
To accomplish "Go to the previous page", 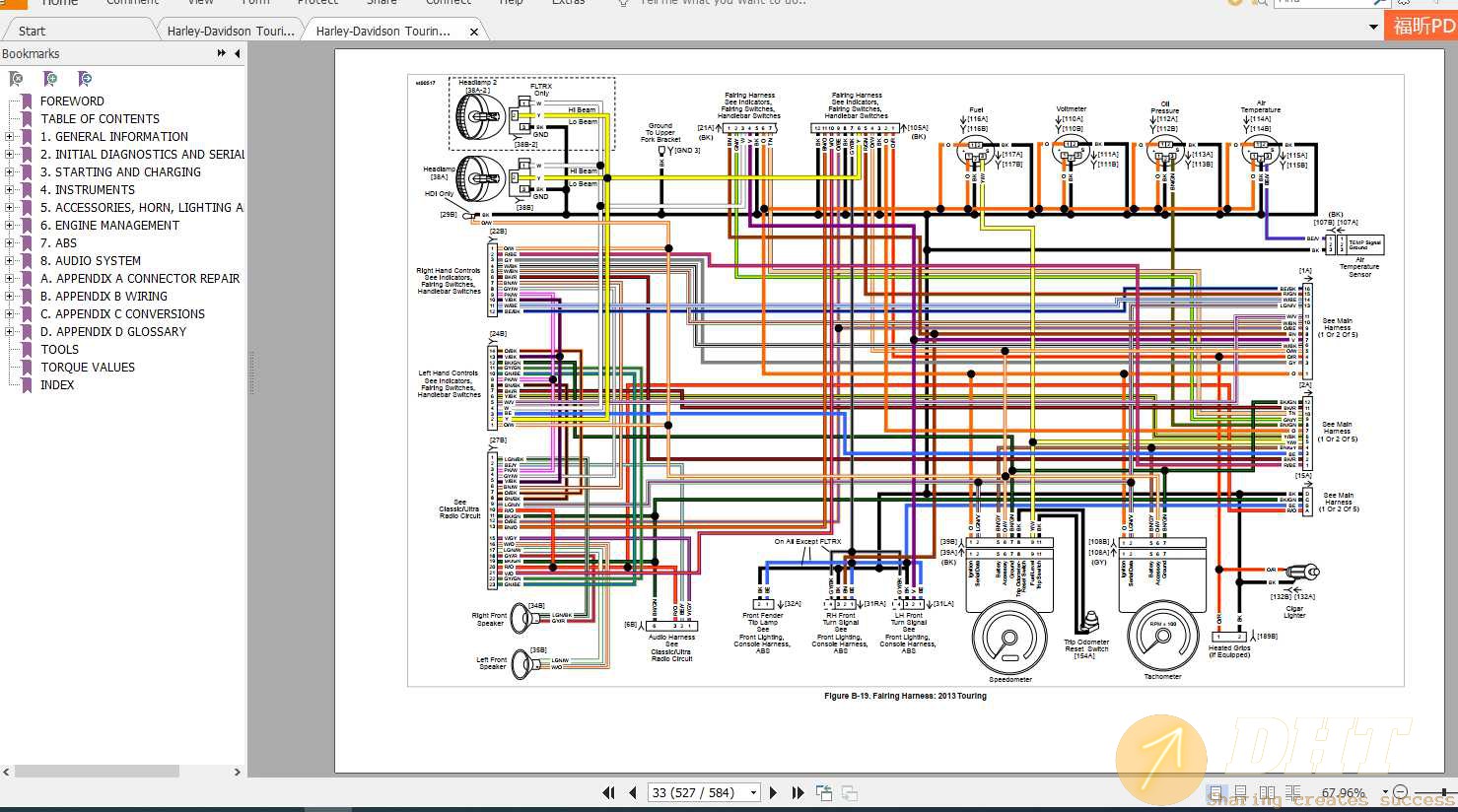I will click(632, 792).
